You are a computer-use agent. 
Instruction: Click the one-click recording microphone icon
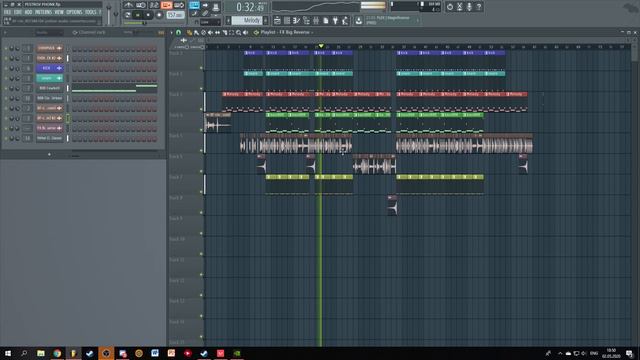coord(469,7)
